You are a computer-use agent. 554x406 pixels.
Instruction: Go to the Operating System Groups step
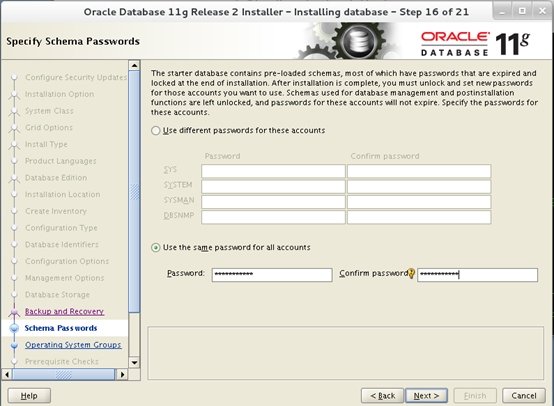73,345
